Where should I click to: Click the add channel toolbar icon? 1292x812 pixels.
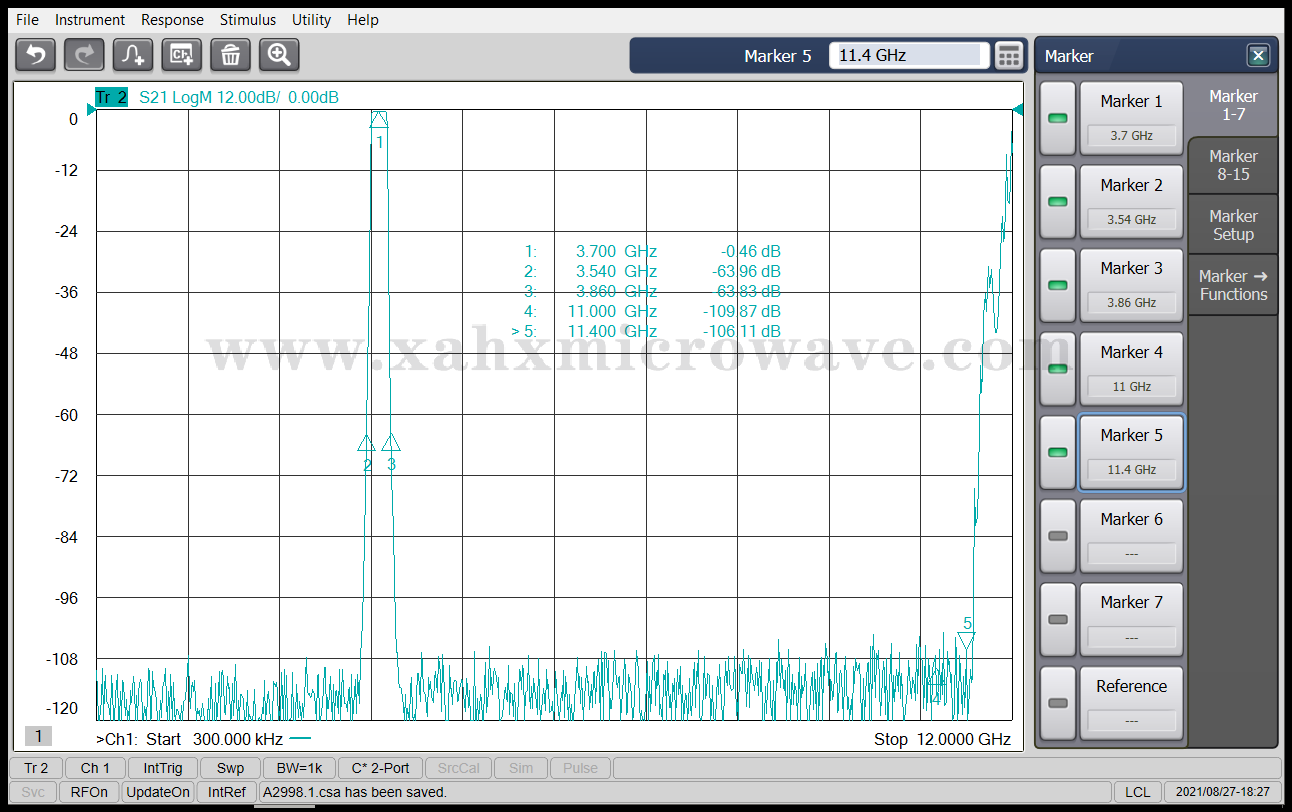(182, 54)
